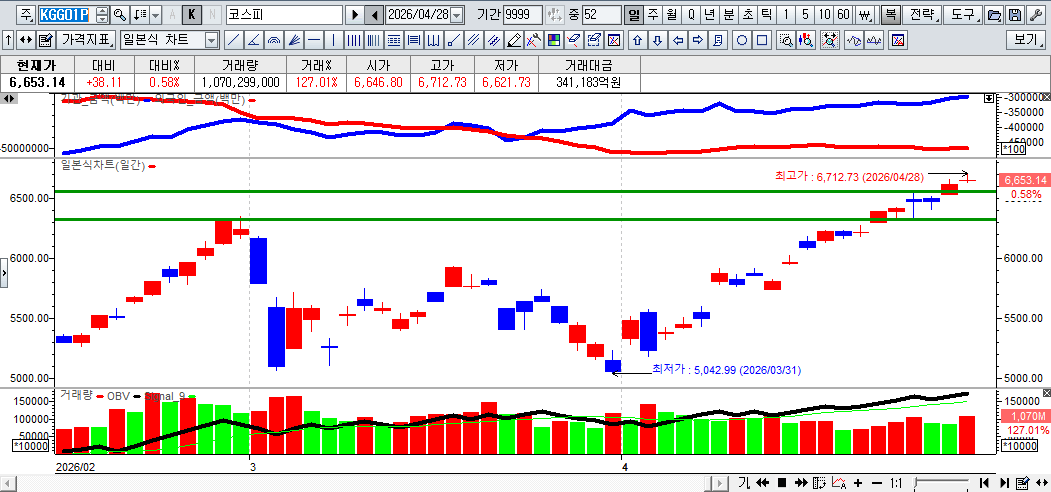Click the 기간 period input field 9999

(x=523, y=15)
